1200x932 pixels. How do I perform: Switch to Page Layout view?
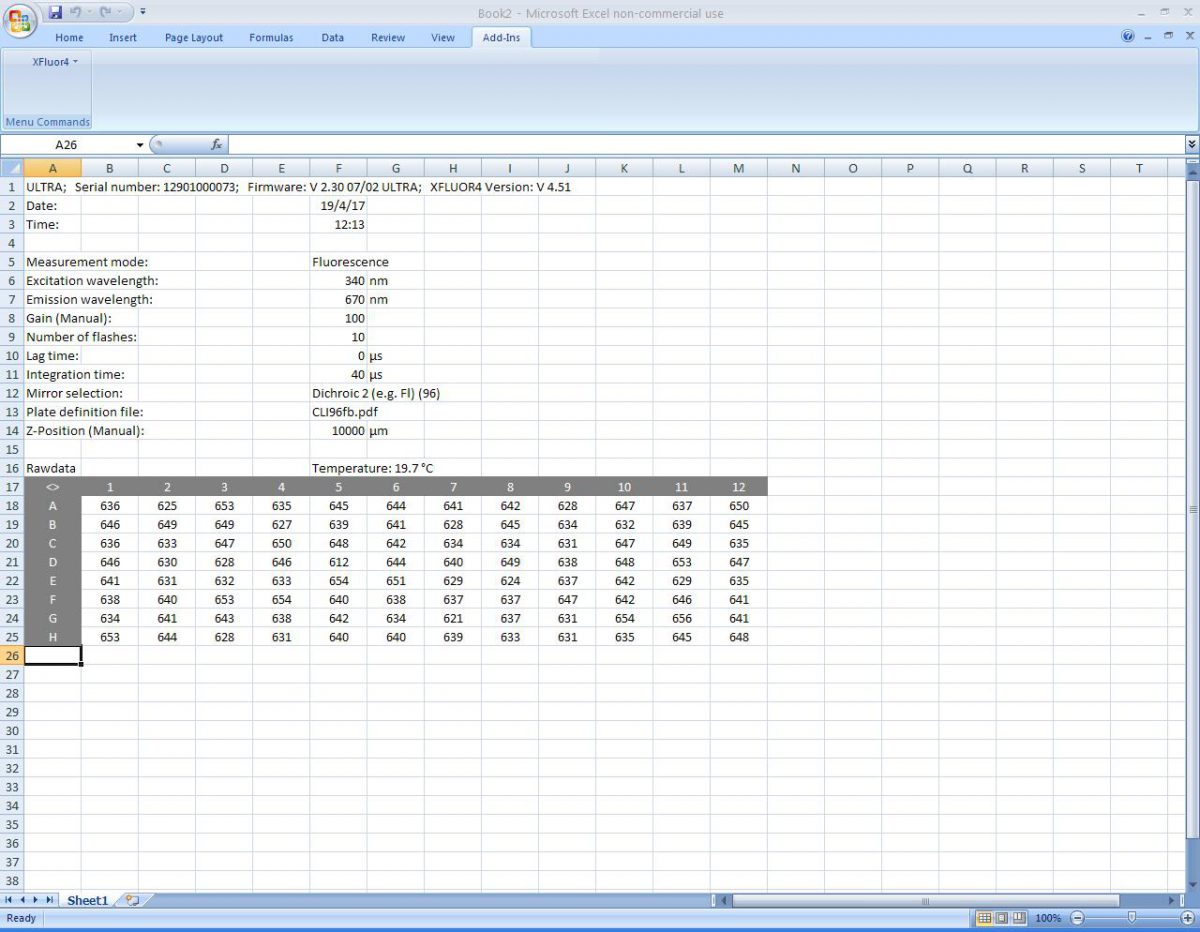point(1002,918)
